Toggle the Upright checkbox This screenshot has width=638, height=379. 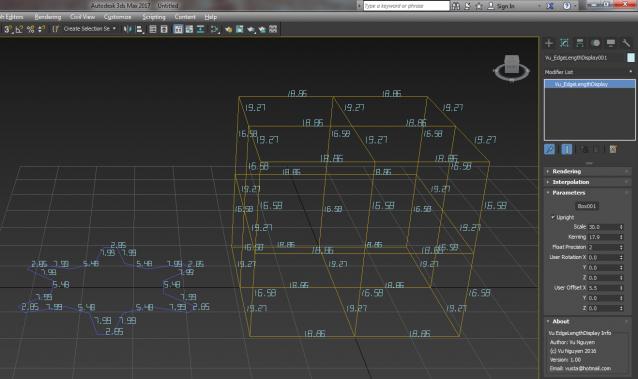click(x=553, y=217)
